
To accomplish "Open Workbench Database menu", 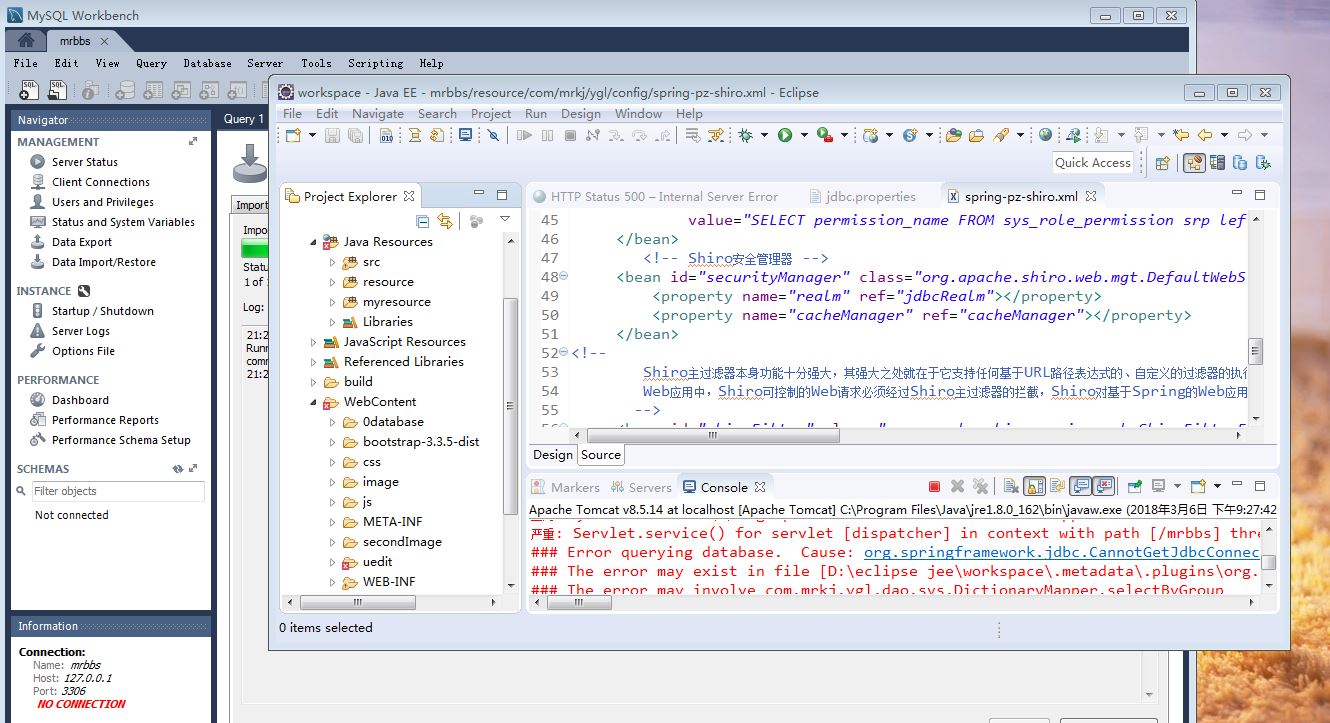I will coord(207,63).
